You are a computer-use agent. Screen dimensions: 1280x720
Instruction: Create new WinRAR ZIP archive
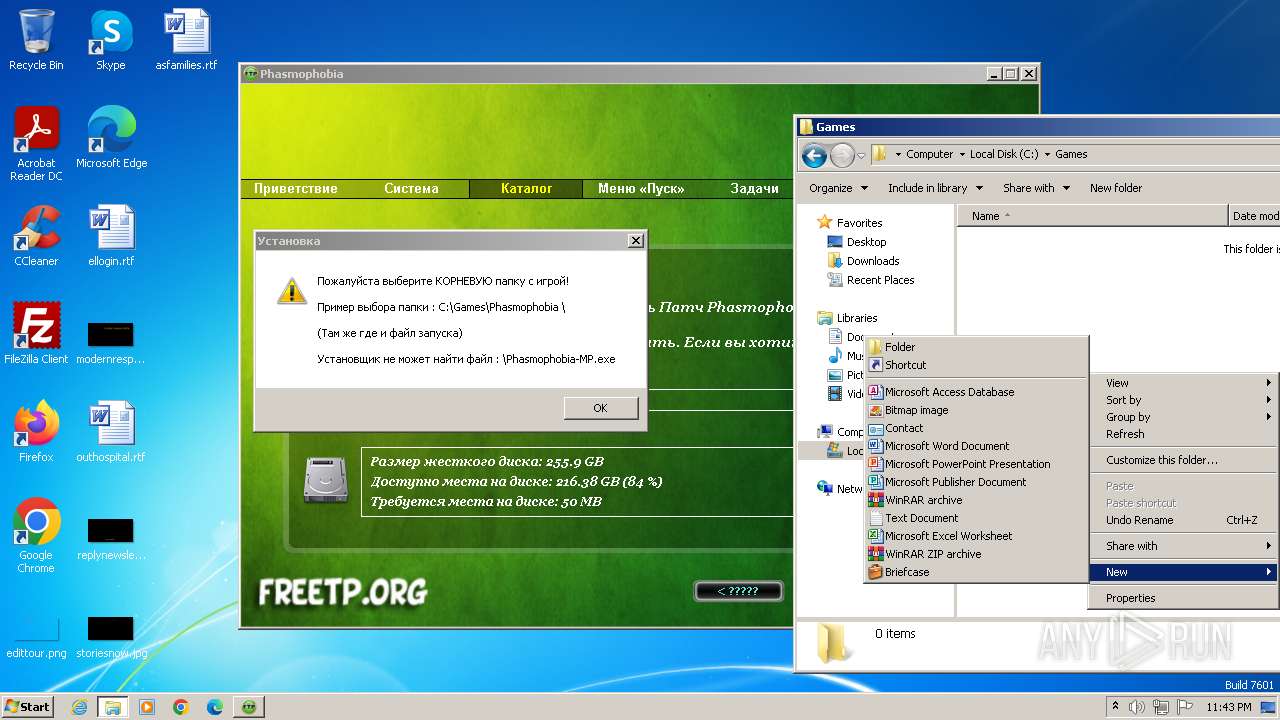[x=976, y=554]
